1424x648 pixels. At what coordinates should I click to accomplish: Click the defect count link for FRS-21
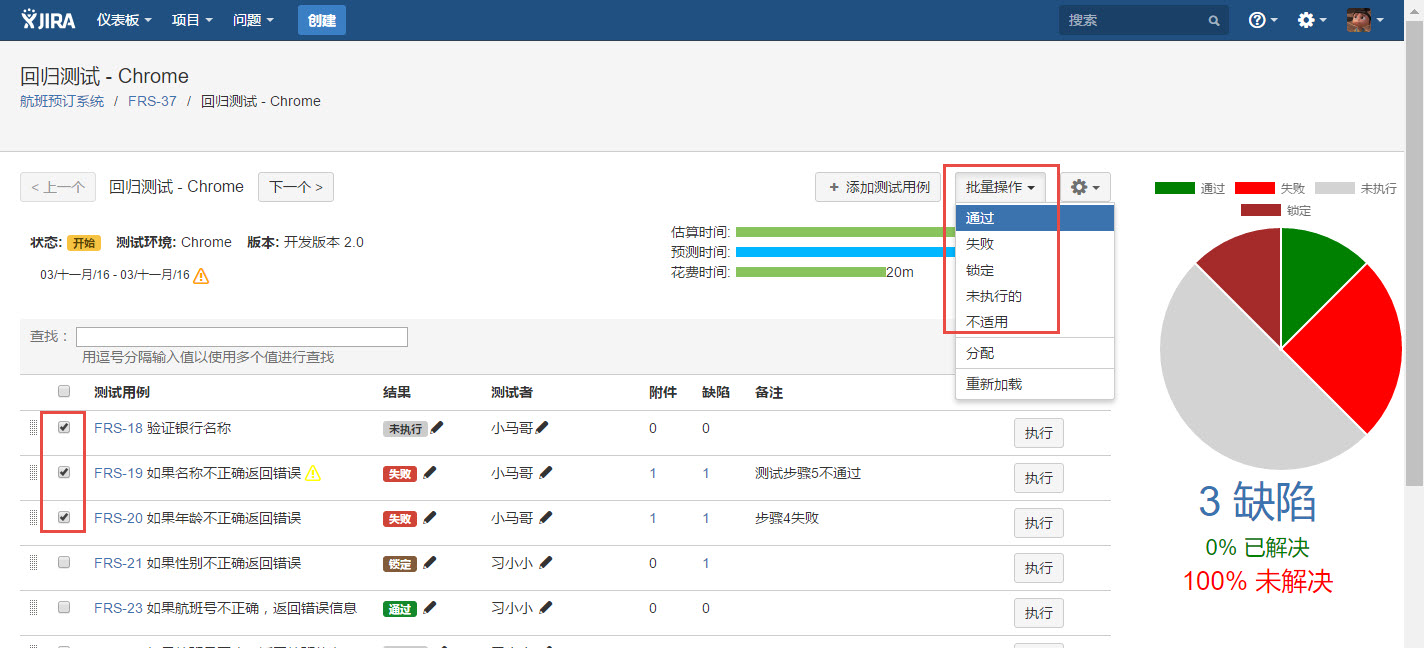706,563
